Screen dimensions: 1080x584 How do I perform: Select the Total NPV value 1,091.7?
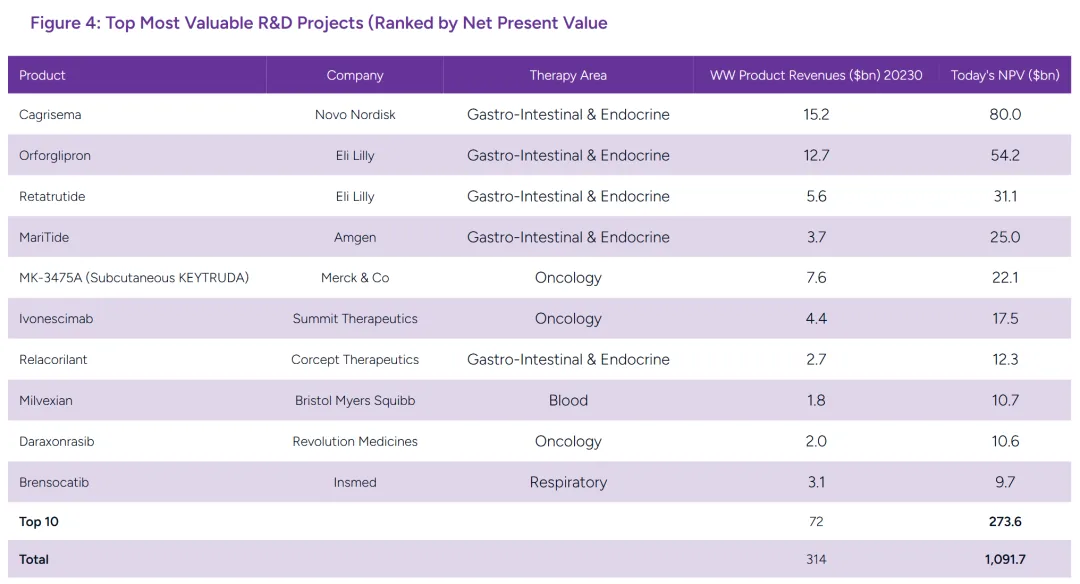click(x=1005, y=560)
